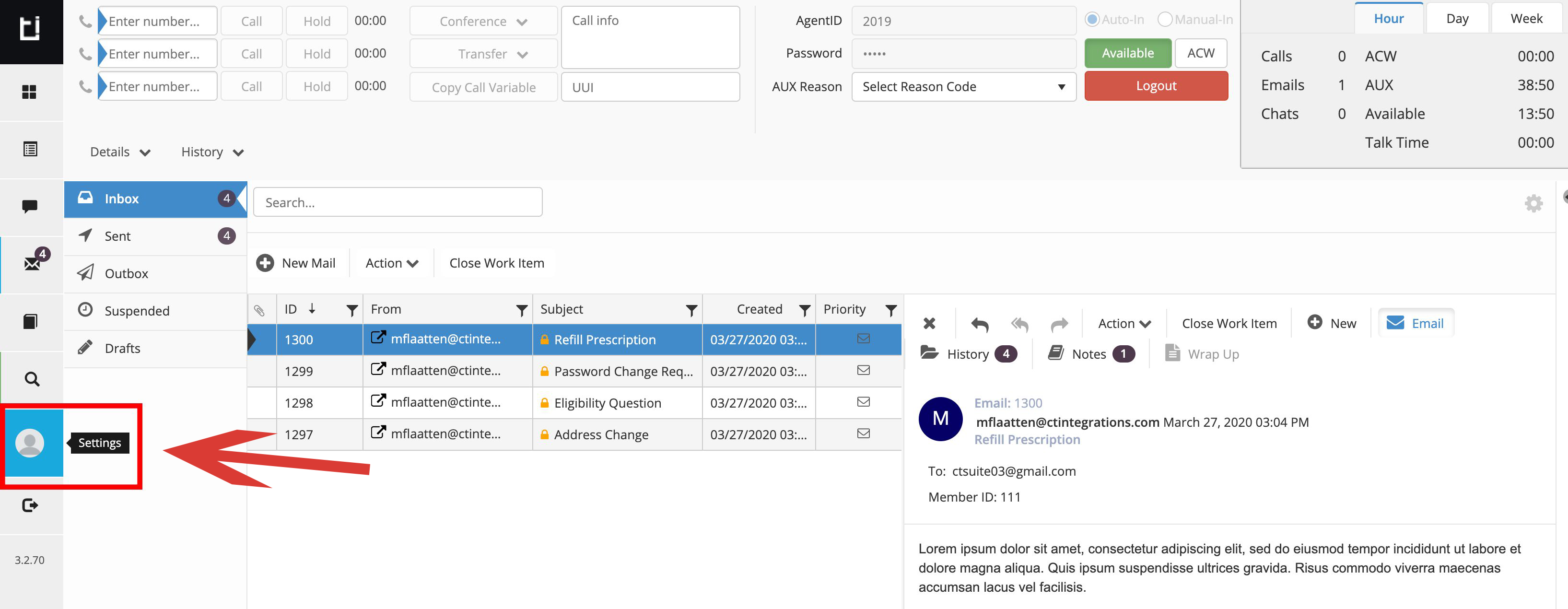Switch to the Day stats tab
Viewport: 1568px width, 609px height.
click(1457, 18)
